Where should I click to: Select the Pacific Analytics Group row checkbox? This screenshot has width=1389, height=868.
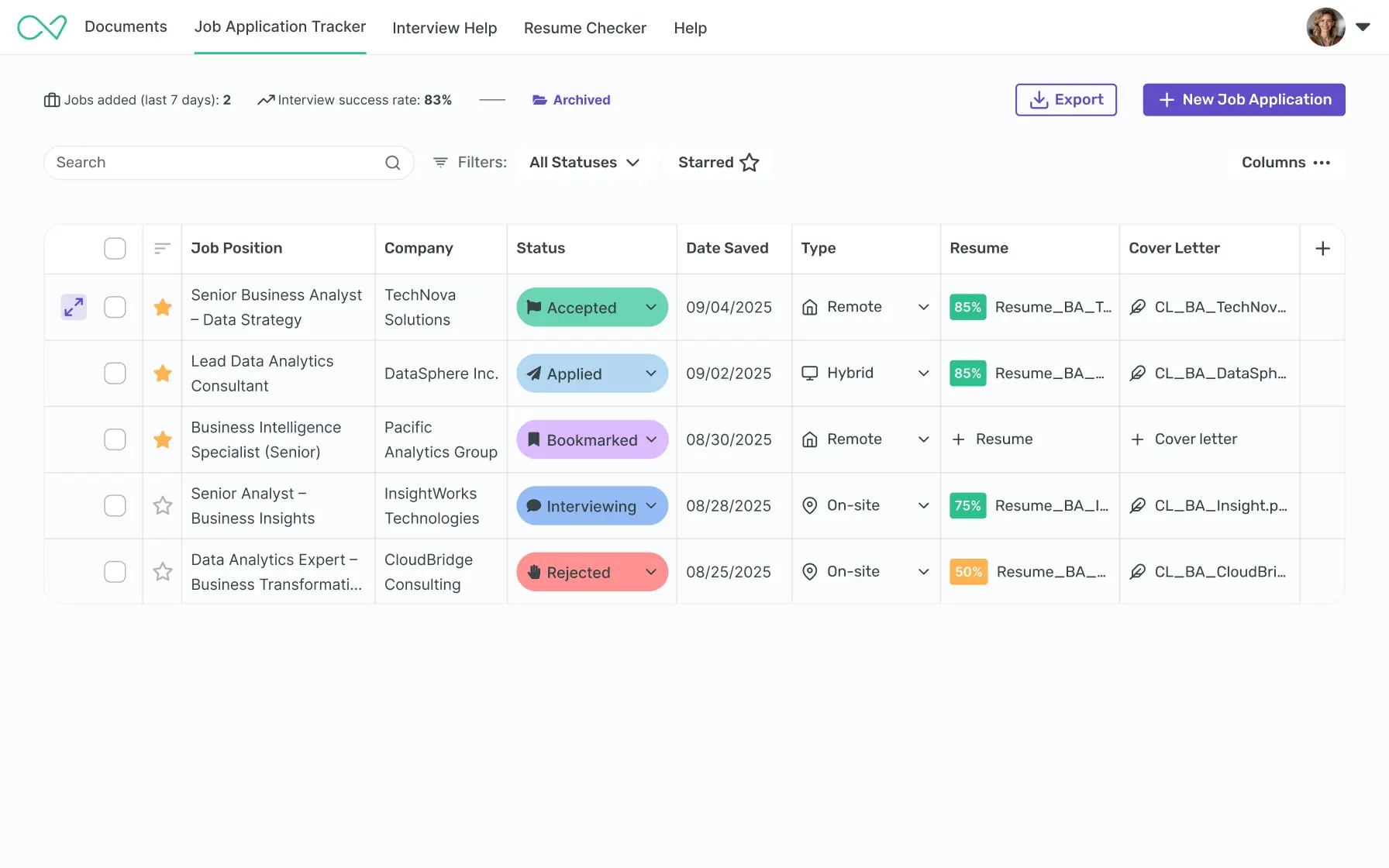[115, 439]
